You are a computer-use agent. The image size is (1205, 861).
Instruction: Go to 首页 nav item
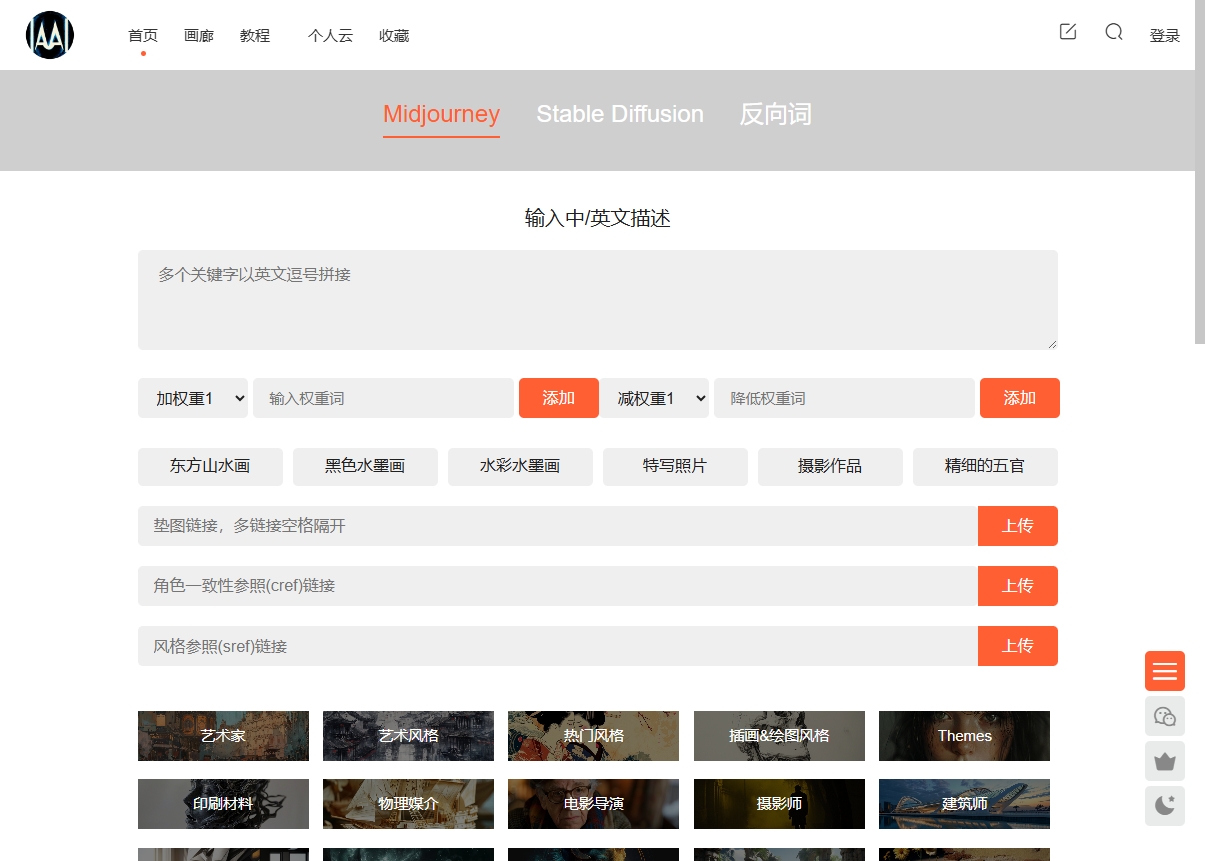[x=143, y=36]
